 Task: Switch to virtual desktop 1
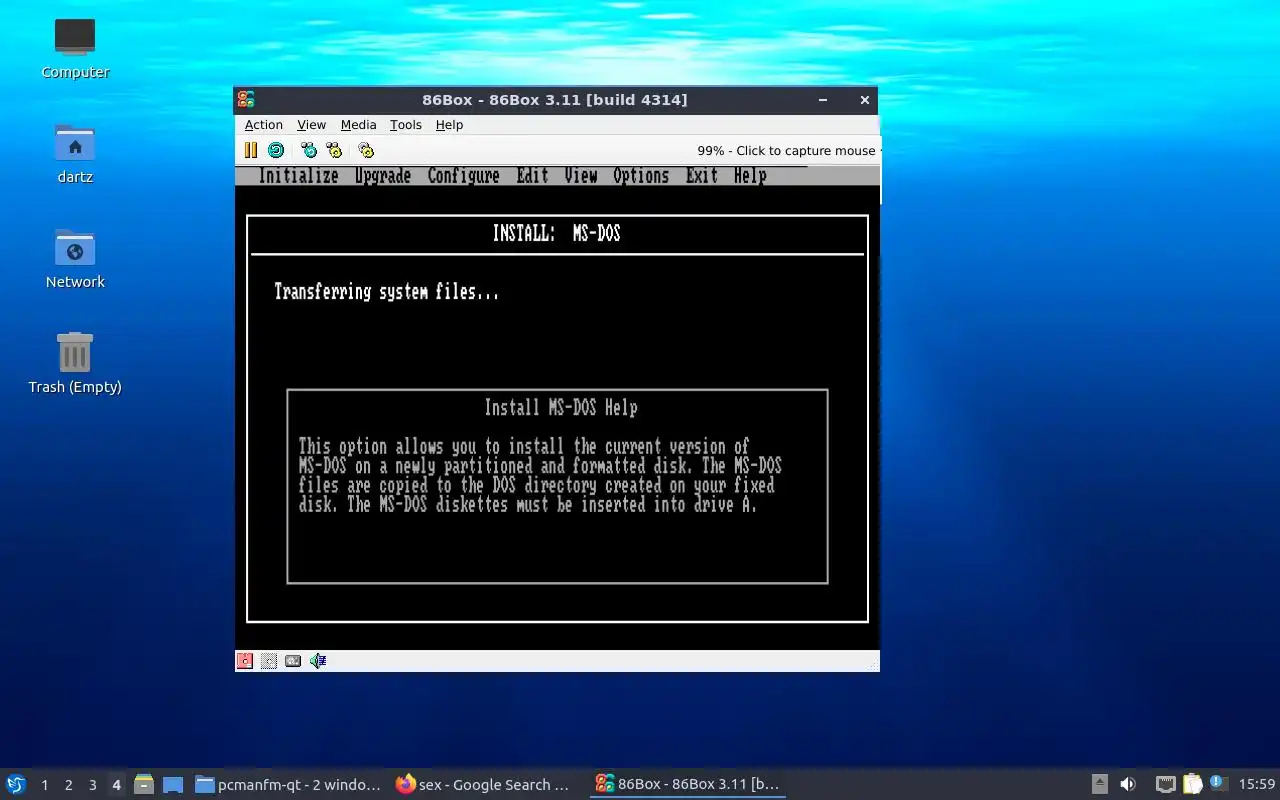coord(45,785)
